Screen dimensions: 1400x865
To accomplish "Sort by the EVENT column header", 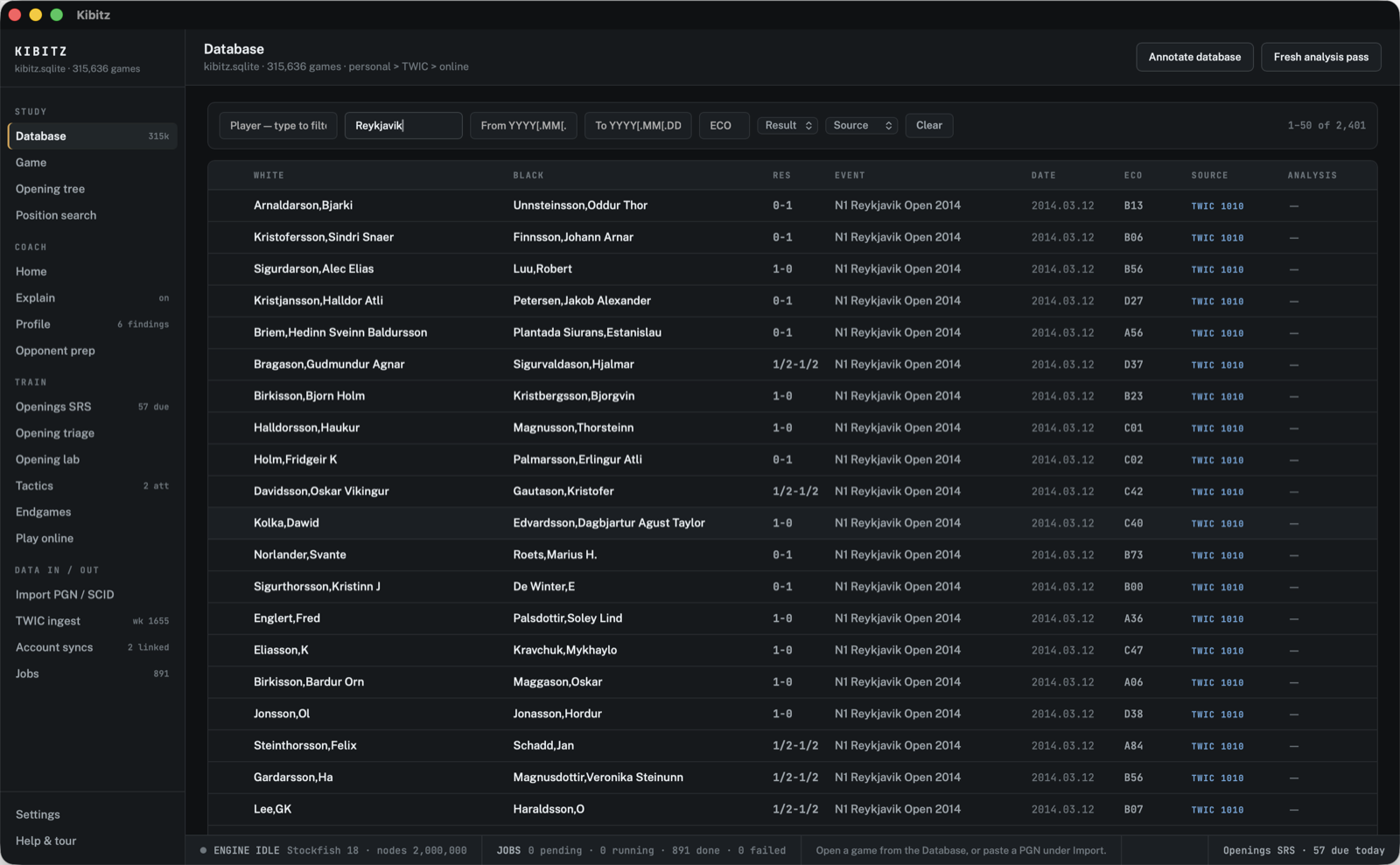I will point(850,175).
